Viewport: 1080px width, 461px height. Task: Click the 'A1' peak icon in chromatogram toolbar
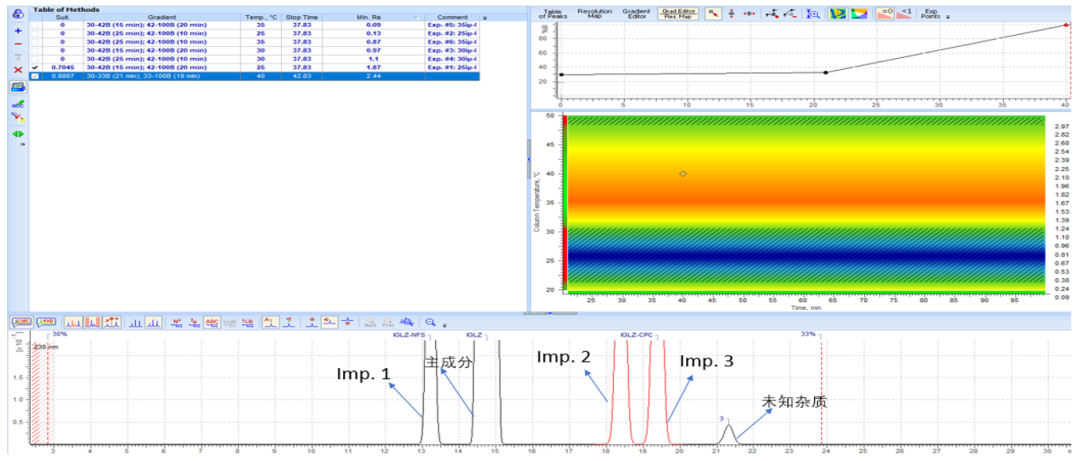pos(270,322)
